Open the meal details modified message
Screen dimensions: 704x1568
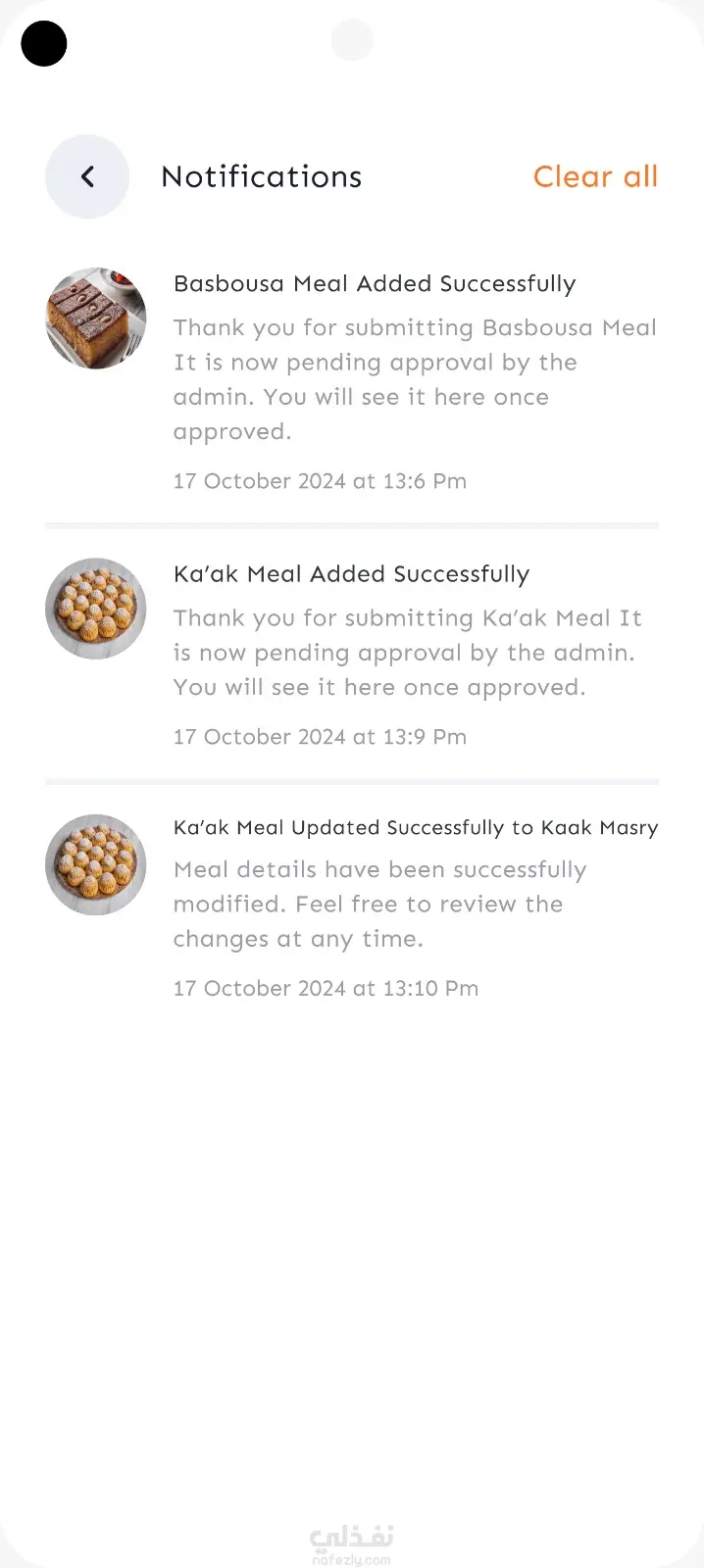[379, 904]
